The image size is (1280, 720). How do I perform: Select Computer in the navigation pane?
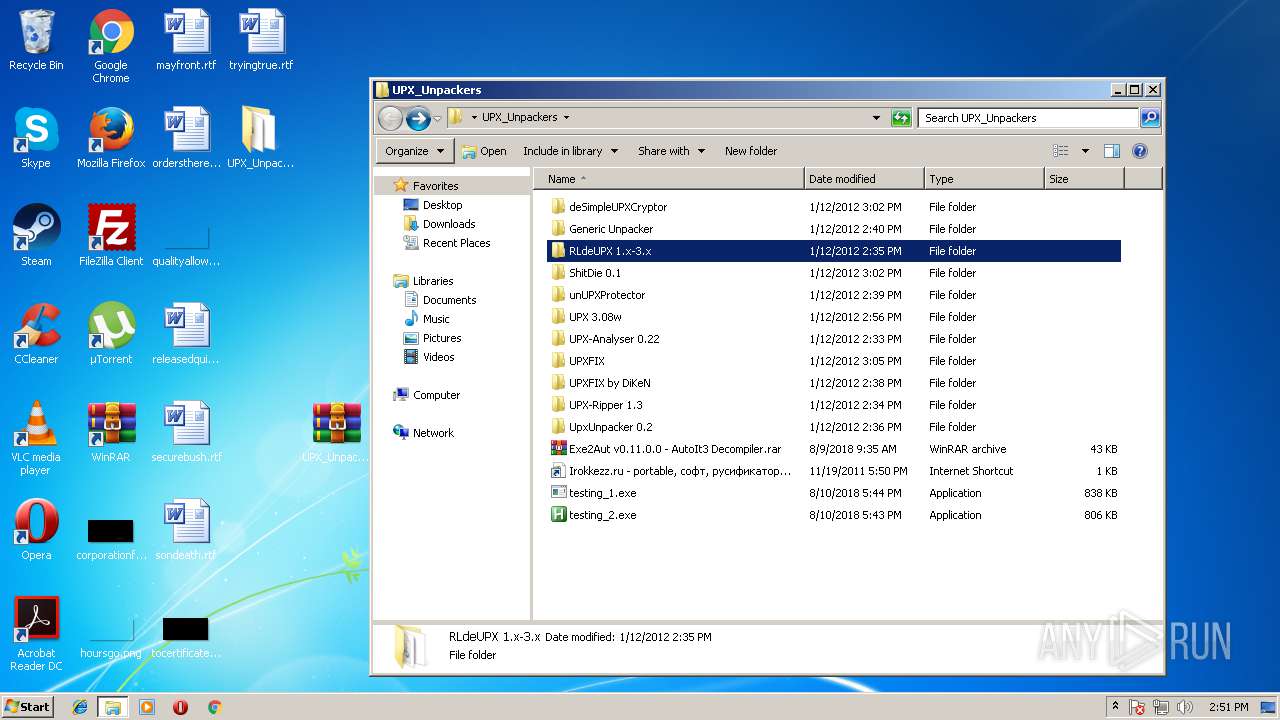[436, 395]
